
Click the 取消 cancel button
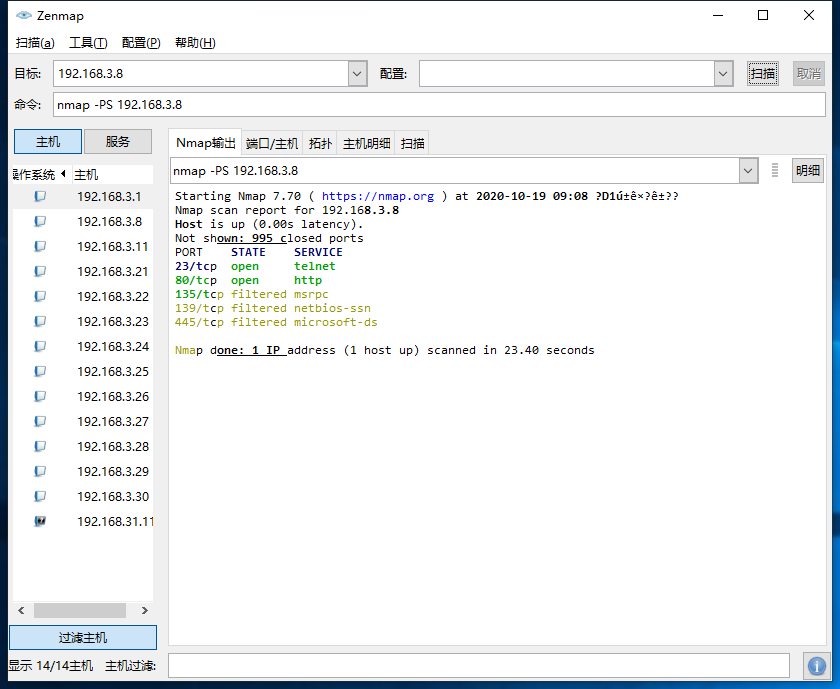tap(808, 73)
